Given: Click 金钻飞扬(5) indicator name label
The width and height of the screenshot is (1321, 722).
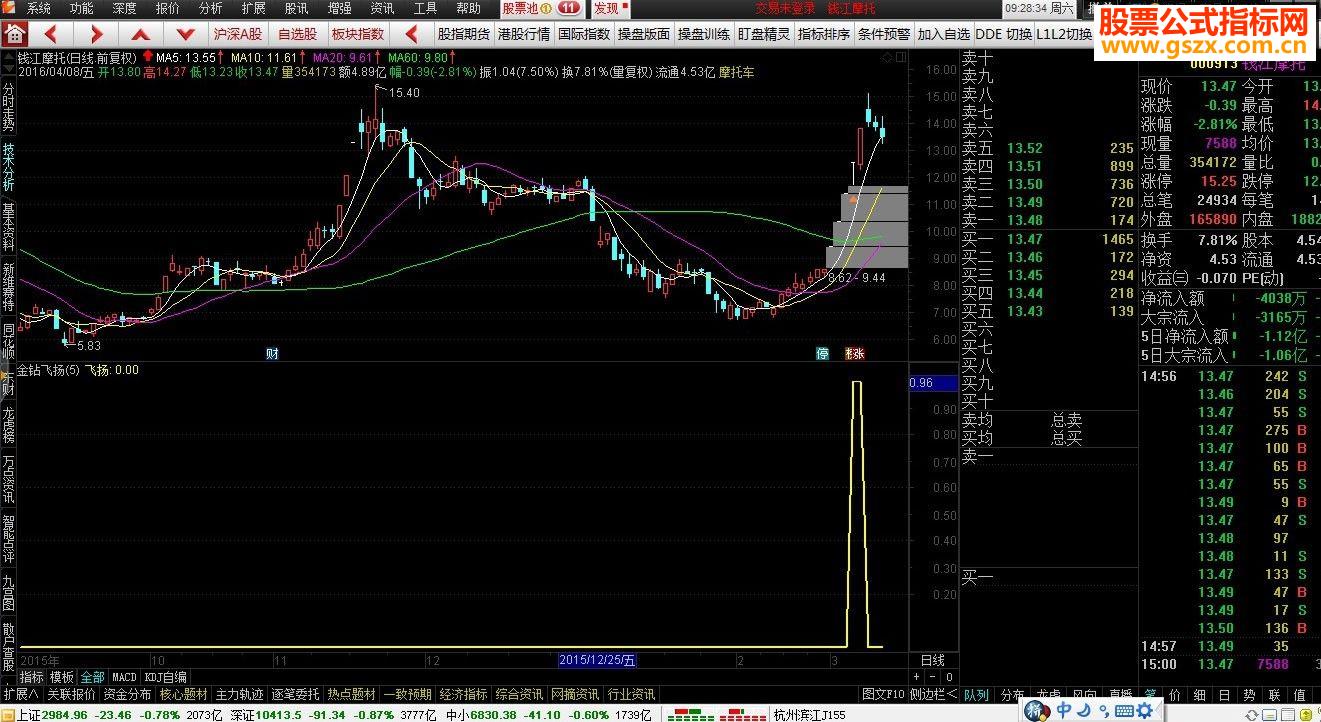Looking at the screenshot, I should pos(50,370).
